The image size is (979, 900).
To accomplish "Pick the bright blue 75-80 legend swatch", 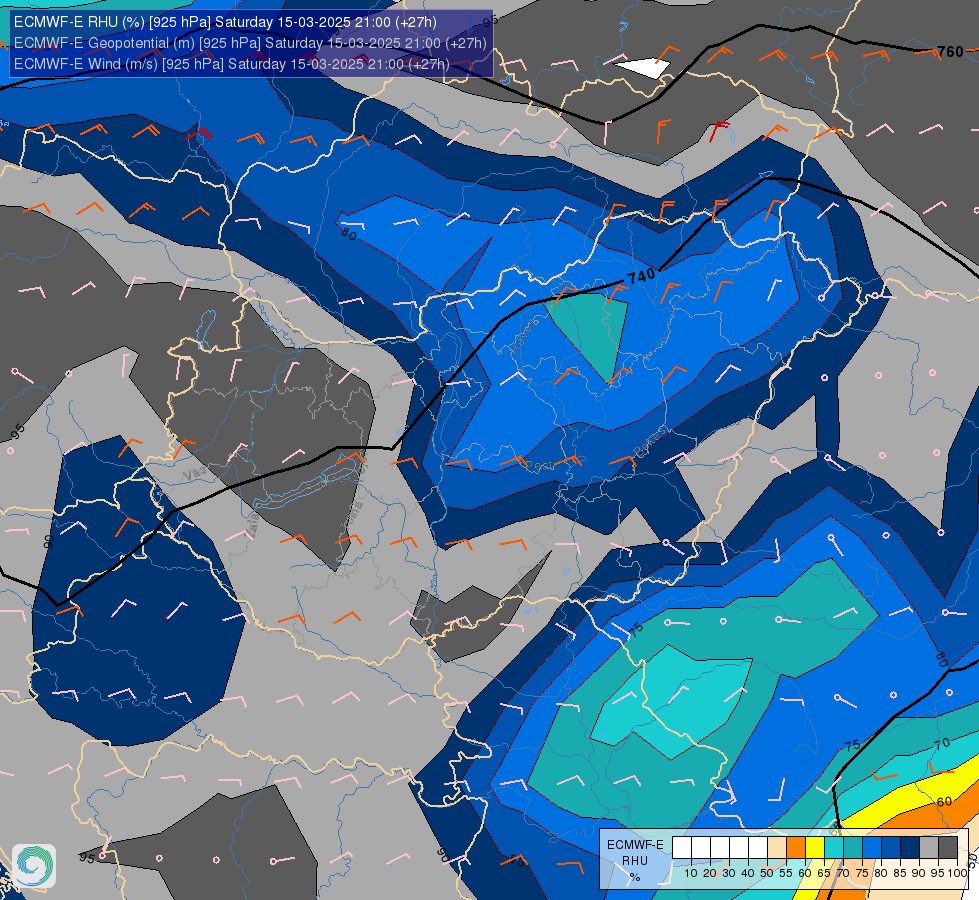I will click(x=872, y=847).
